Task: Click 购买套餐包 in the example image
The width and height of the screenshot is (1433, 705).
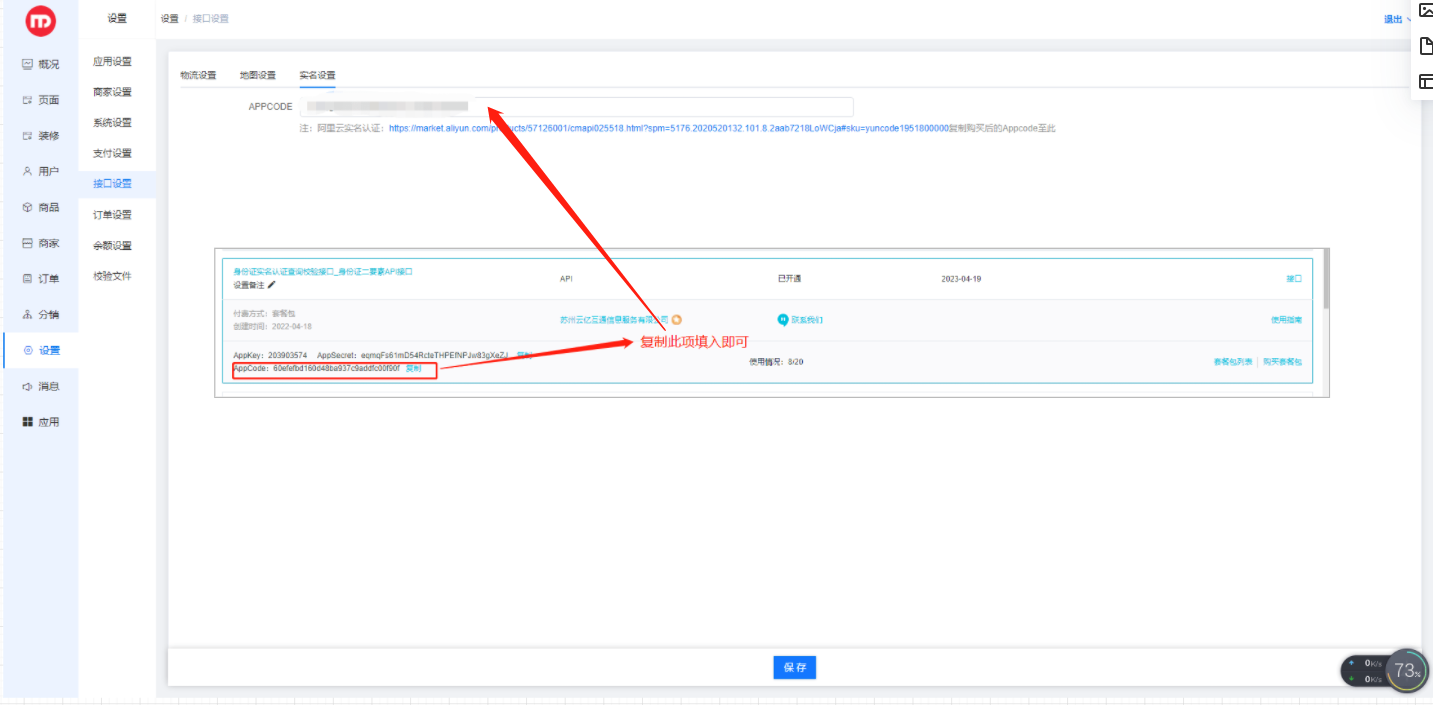Action: 1282,362
